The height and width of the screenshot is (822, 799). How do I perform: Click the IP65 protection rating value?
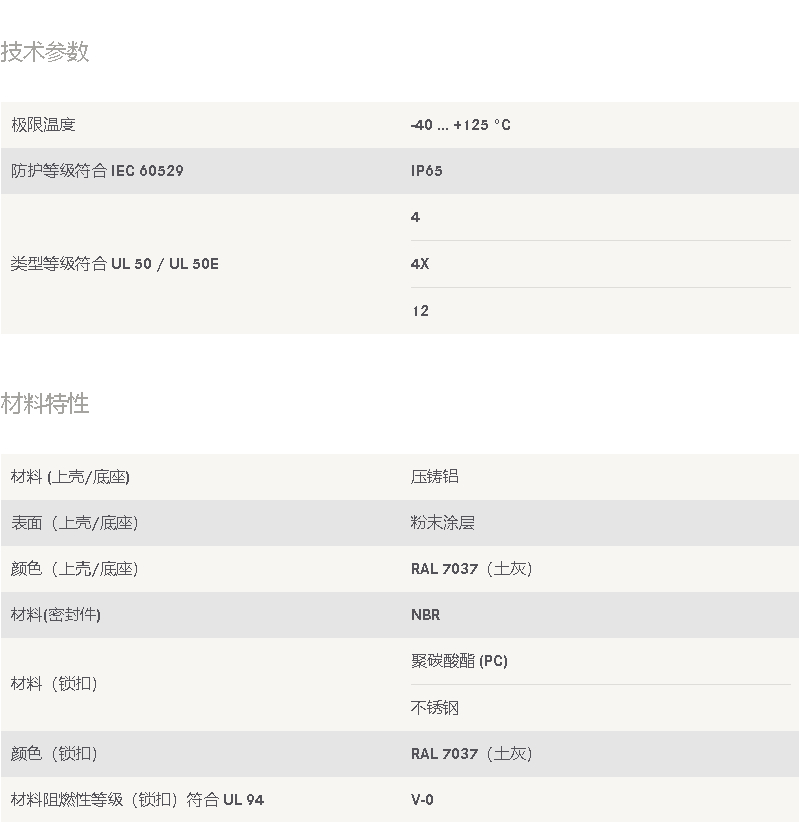[426, 171]
